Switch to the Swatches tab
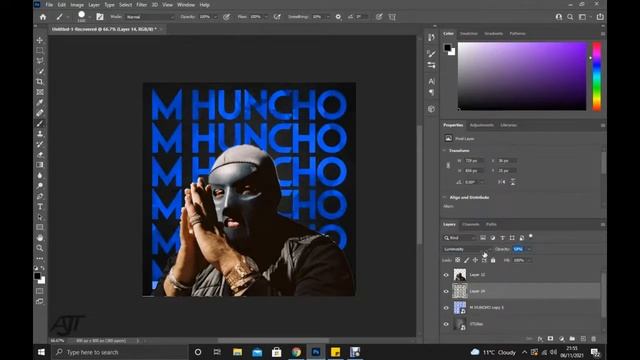Screen dimensions: 640x360 (x=468, y=33)
